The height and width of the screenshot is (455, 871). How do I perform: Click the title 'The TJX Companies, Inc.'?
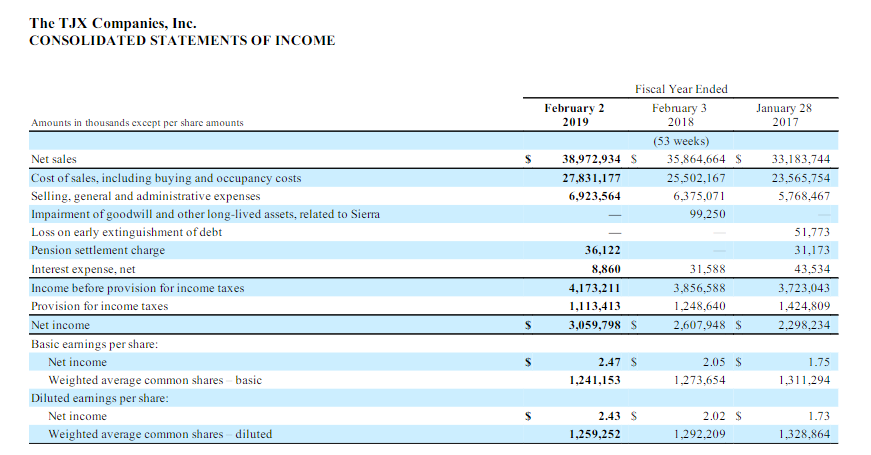click(113, 23)
